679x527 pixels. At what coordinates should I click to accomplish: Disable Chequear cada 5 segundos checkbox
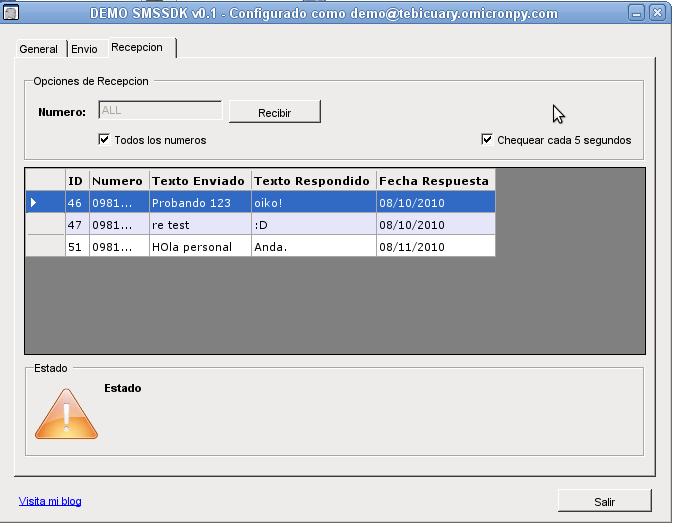[x=487, y=139]
